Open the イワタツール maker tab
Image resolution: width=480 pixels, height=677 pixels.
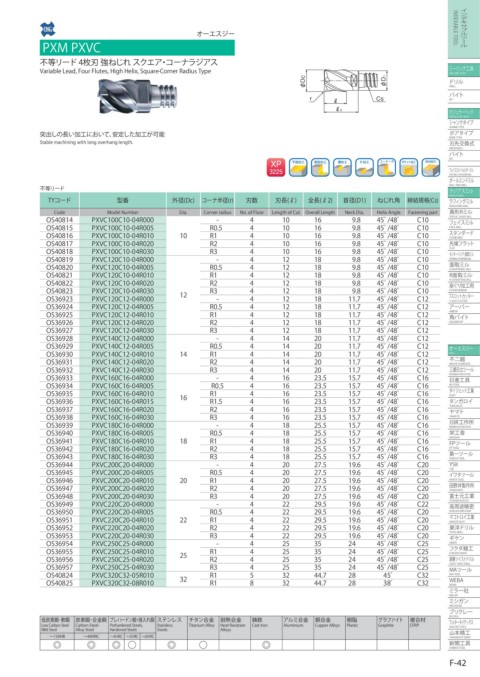click(x=464, y=475)
